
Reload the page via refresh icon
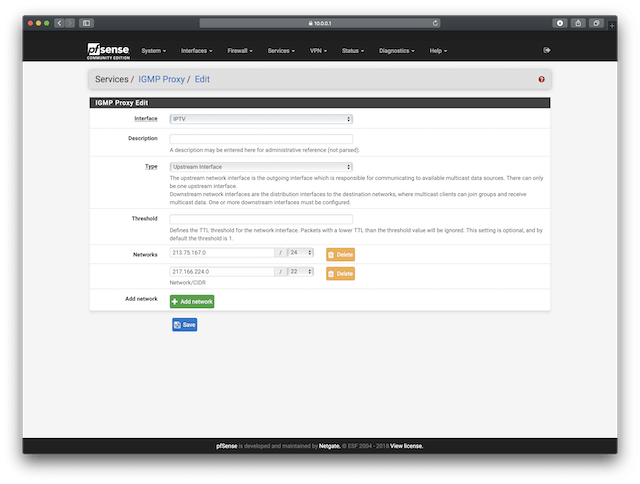coord(435,23)
